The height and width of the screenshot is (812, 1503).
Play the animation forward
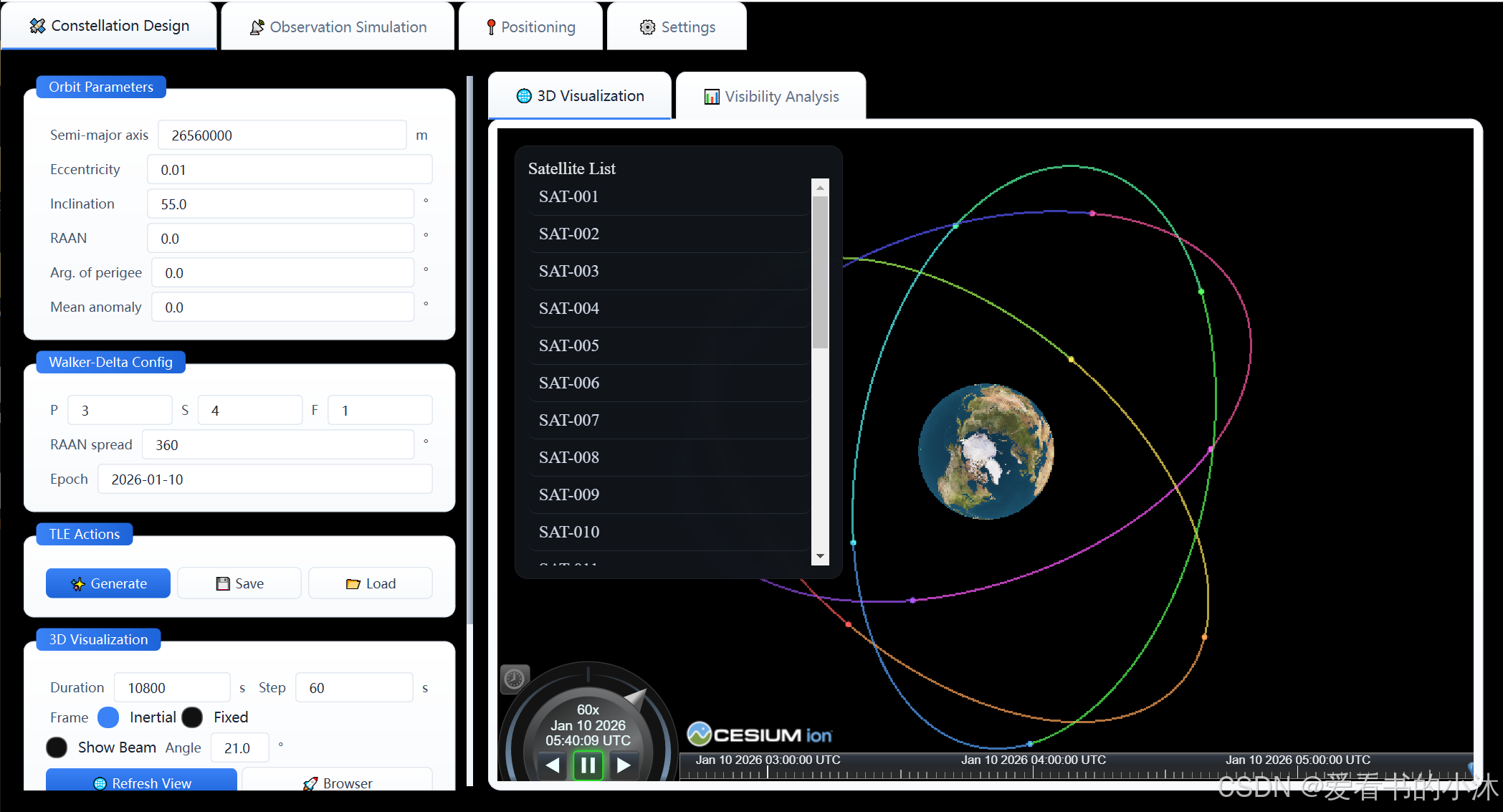[x=624, y=765]
